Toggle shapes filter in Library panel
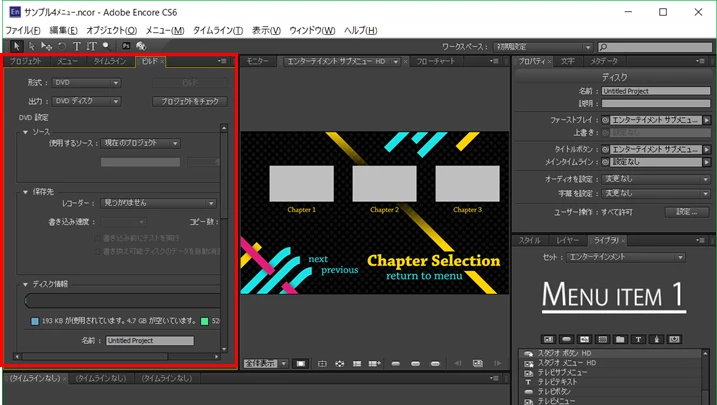Image resolution: width=717 pixels, height=405 pixels. click(656, 339)
